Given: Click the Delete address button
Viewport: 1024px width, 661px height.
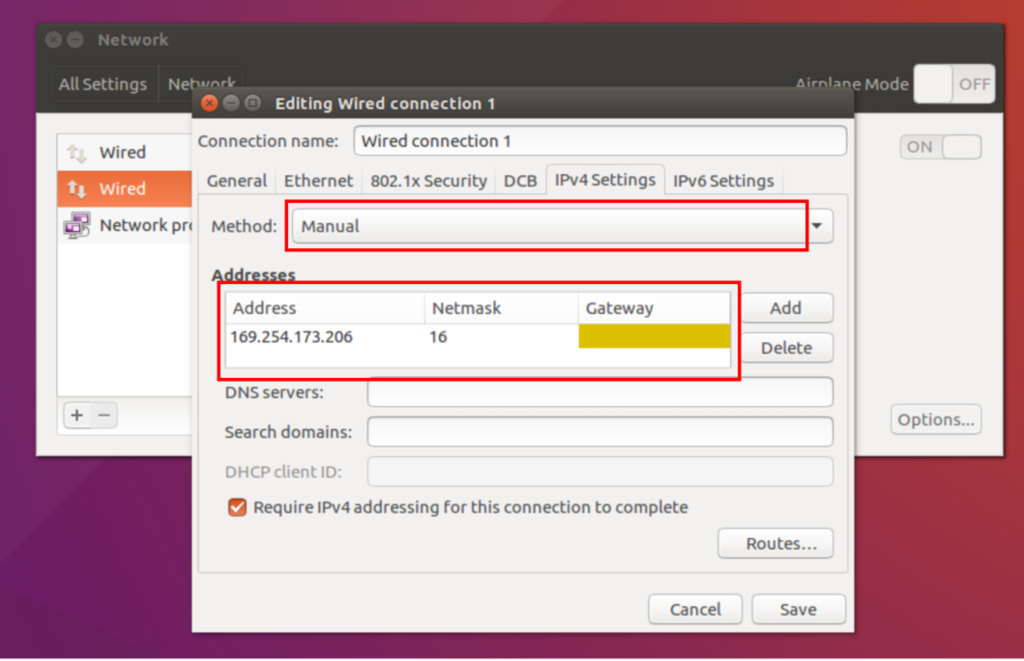Looking at the screenshot, I should 786,347.
